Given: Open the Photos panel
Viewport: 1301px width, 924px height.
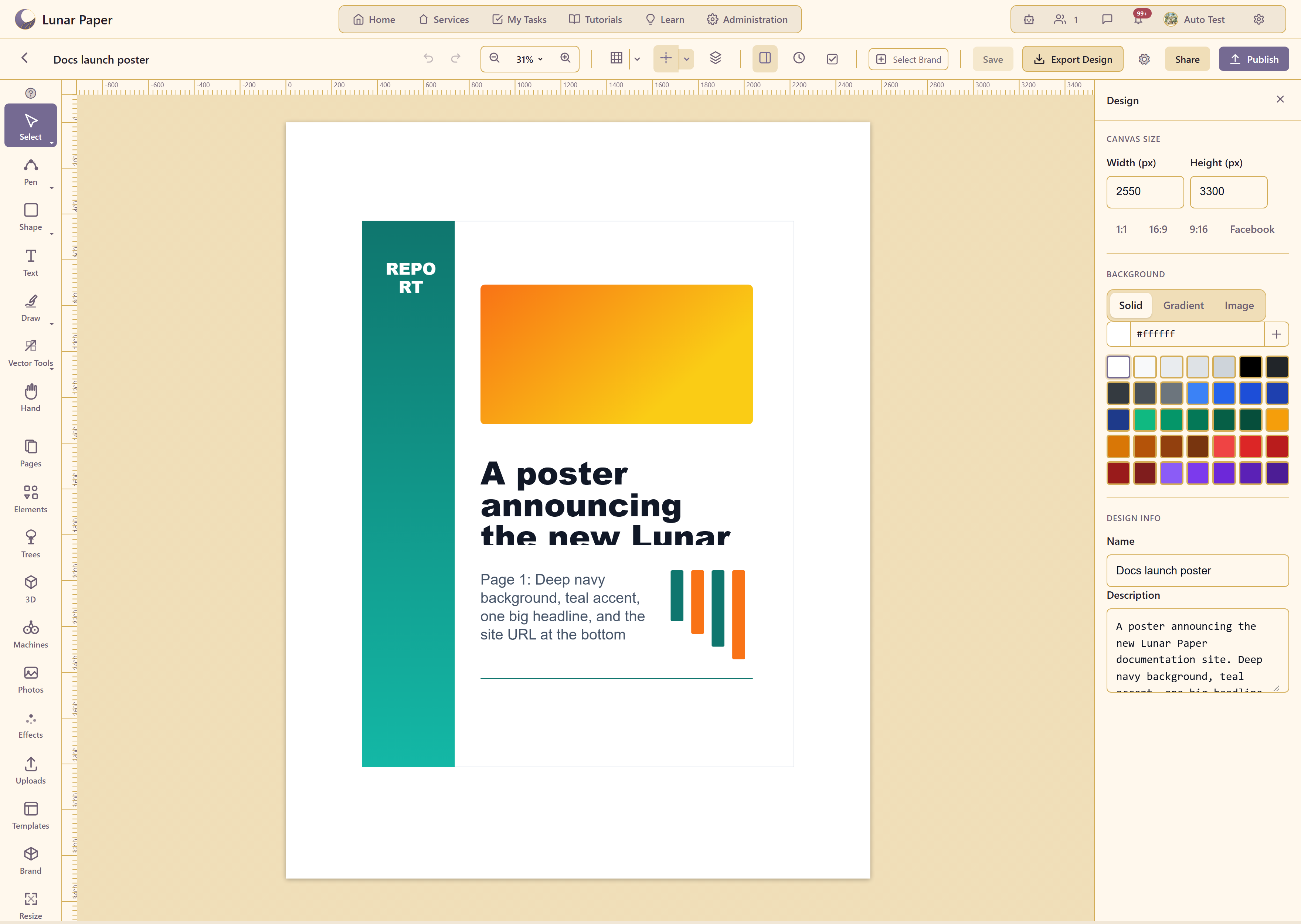Looking at the screenshot, I should pyautogui.click(x=31, y=679).
